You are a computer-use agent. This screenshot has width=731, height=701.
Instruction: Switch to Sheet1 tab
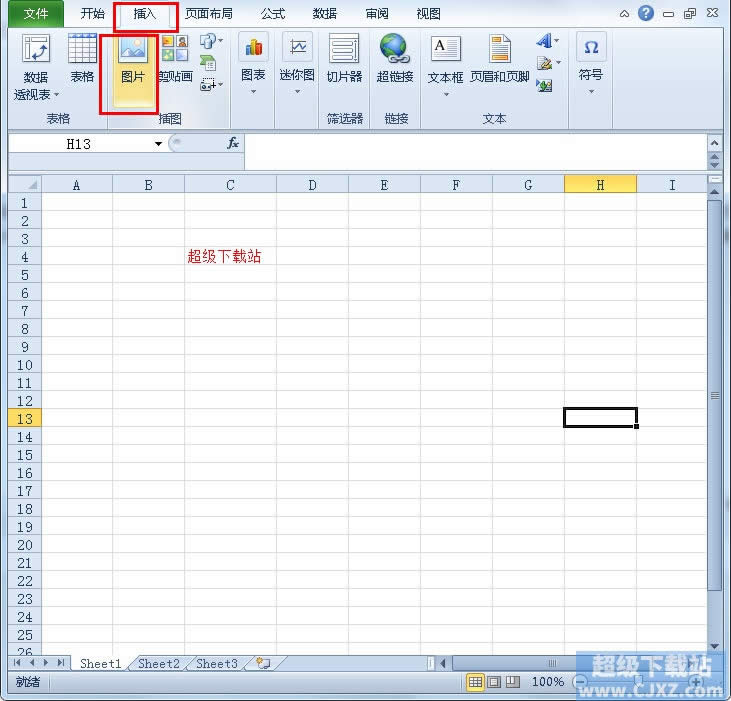tap(100, 663)
